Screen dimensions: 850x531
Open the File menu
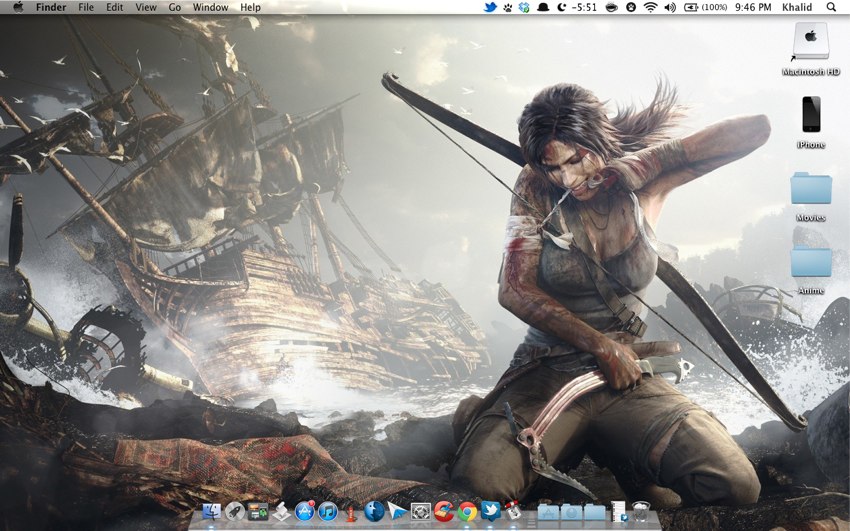86,8
